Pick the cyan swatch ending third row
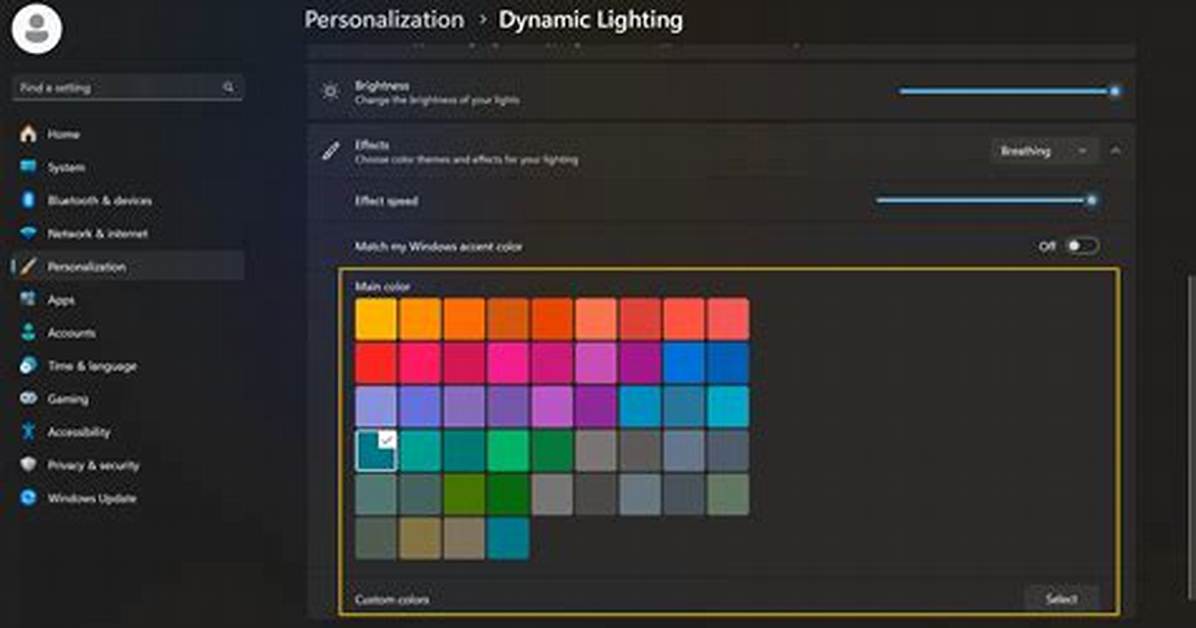This screenshot has height=628, width=1196. click(728, 407)
